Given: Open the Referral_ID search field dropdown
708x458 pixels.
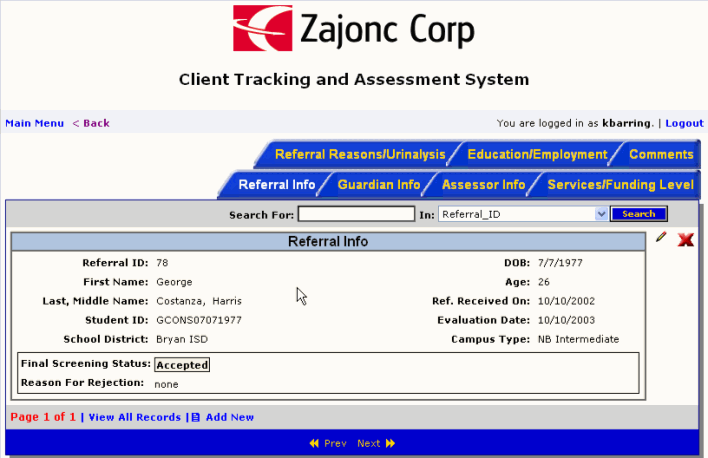Looking at the screenshot, I should coord(601,214).
